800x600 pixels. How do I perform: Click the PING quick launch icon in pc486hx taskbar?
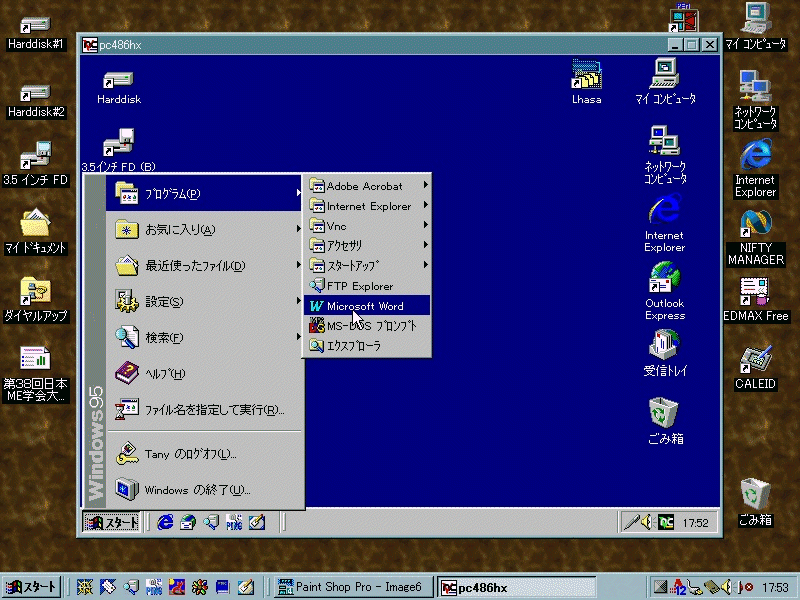pyautogui.click(x=234, y=522)
